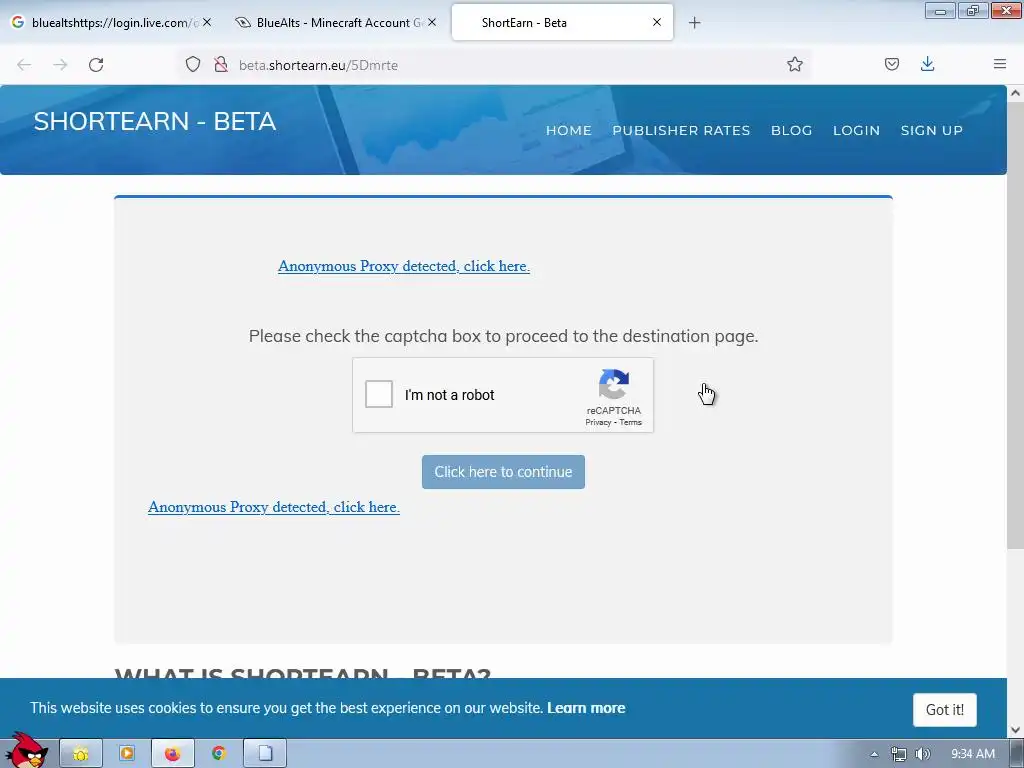Open the LOGIN nav item
This screenshot has height=768, width=1024.
pos(856,130)
